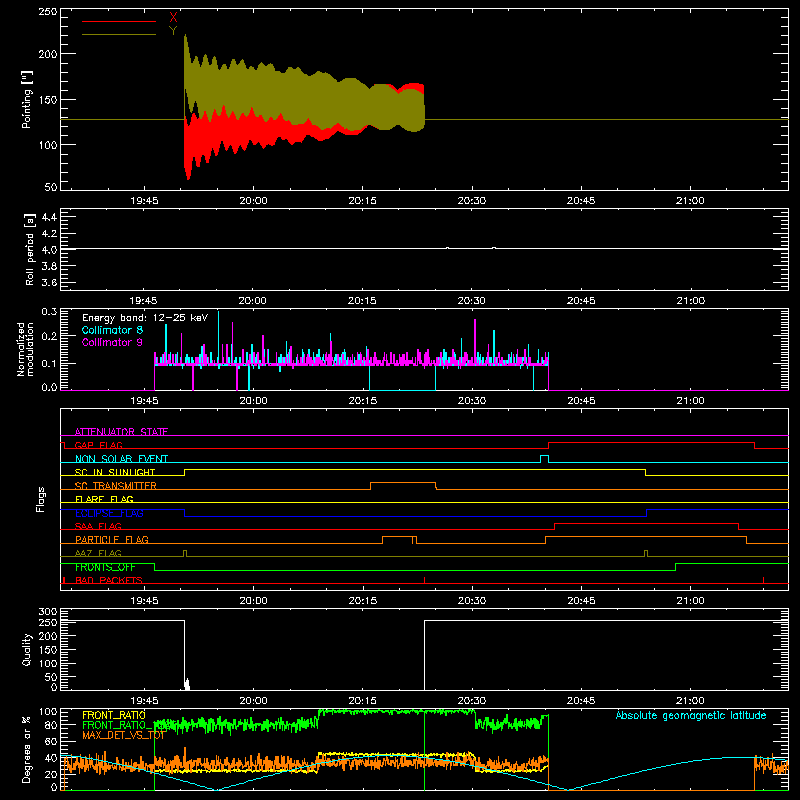The height and width of the screenshot is (800, 800).
Task: Select the 'Energy band: 12-25 keV' label
Action: 145,318
